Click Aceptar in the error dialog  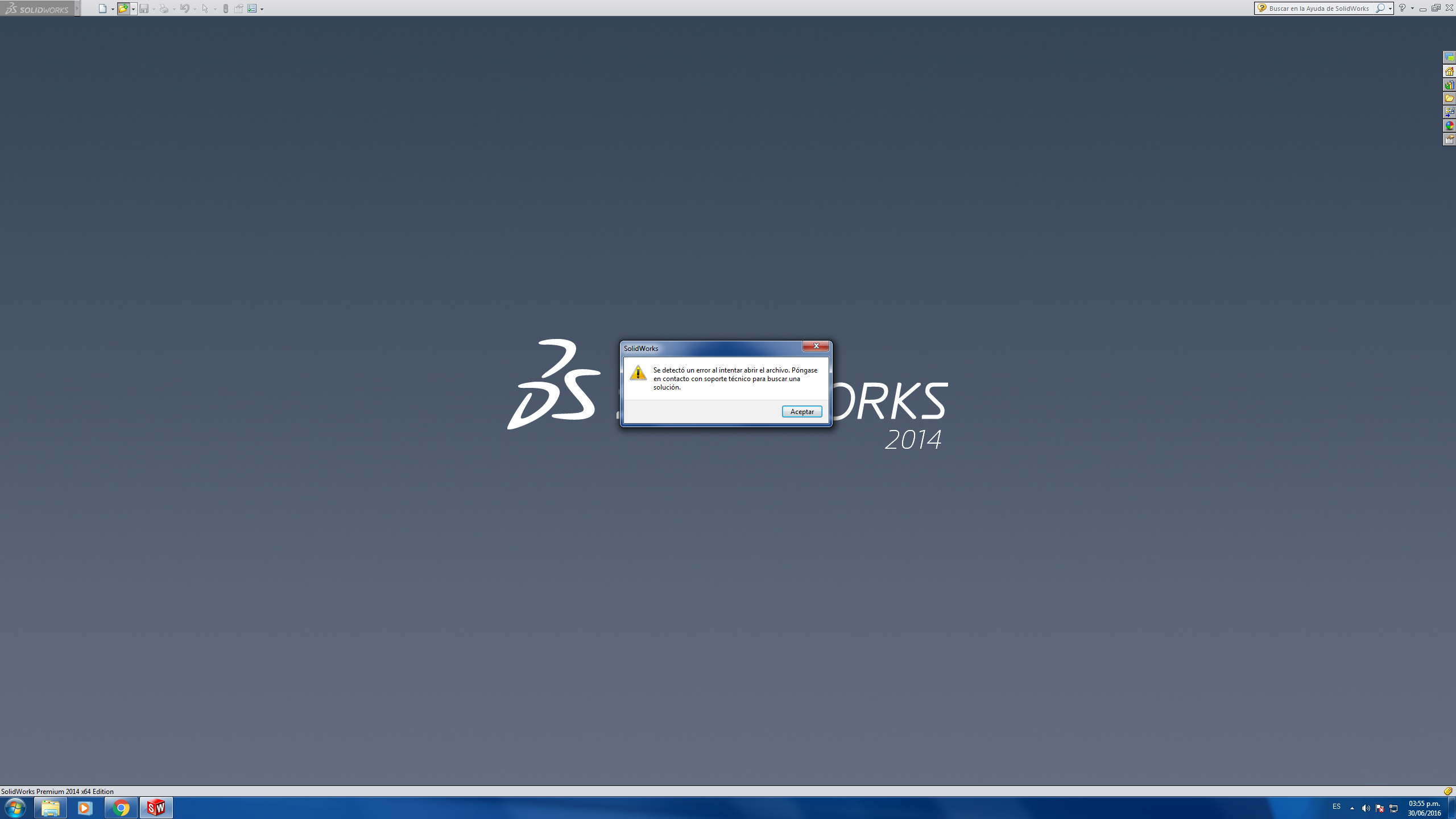[802, 412]
